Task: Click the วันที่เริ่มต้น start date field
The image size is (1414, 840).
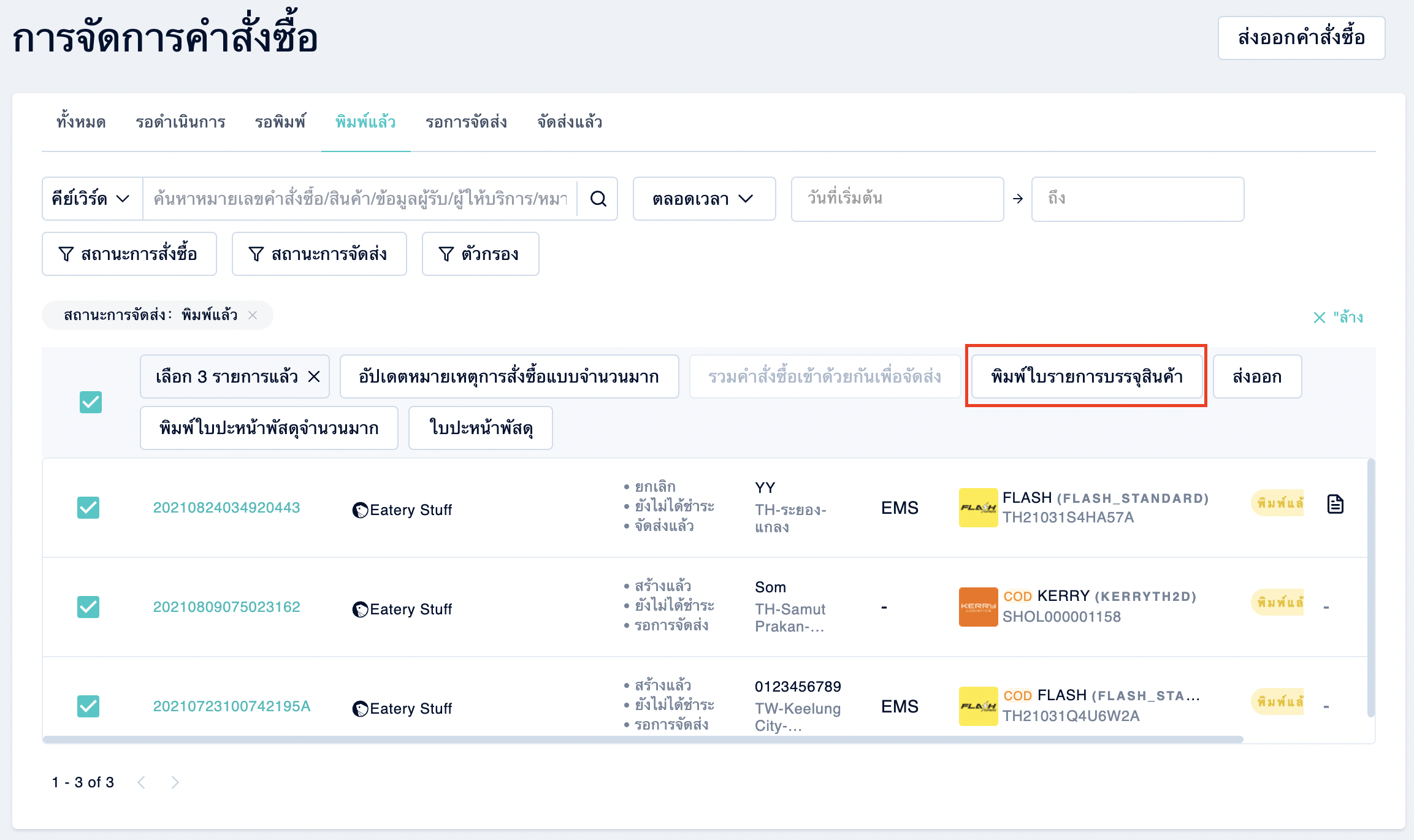Action: (897, 199)
